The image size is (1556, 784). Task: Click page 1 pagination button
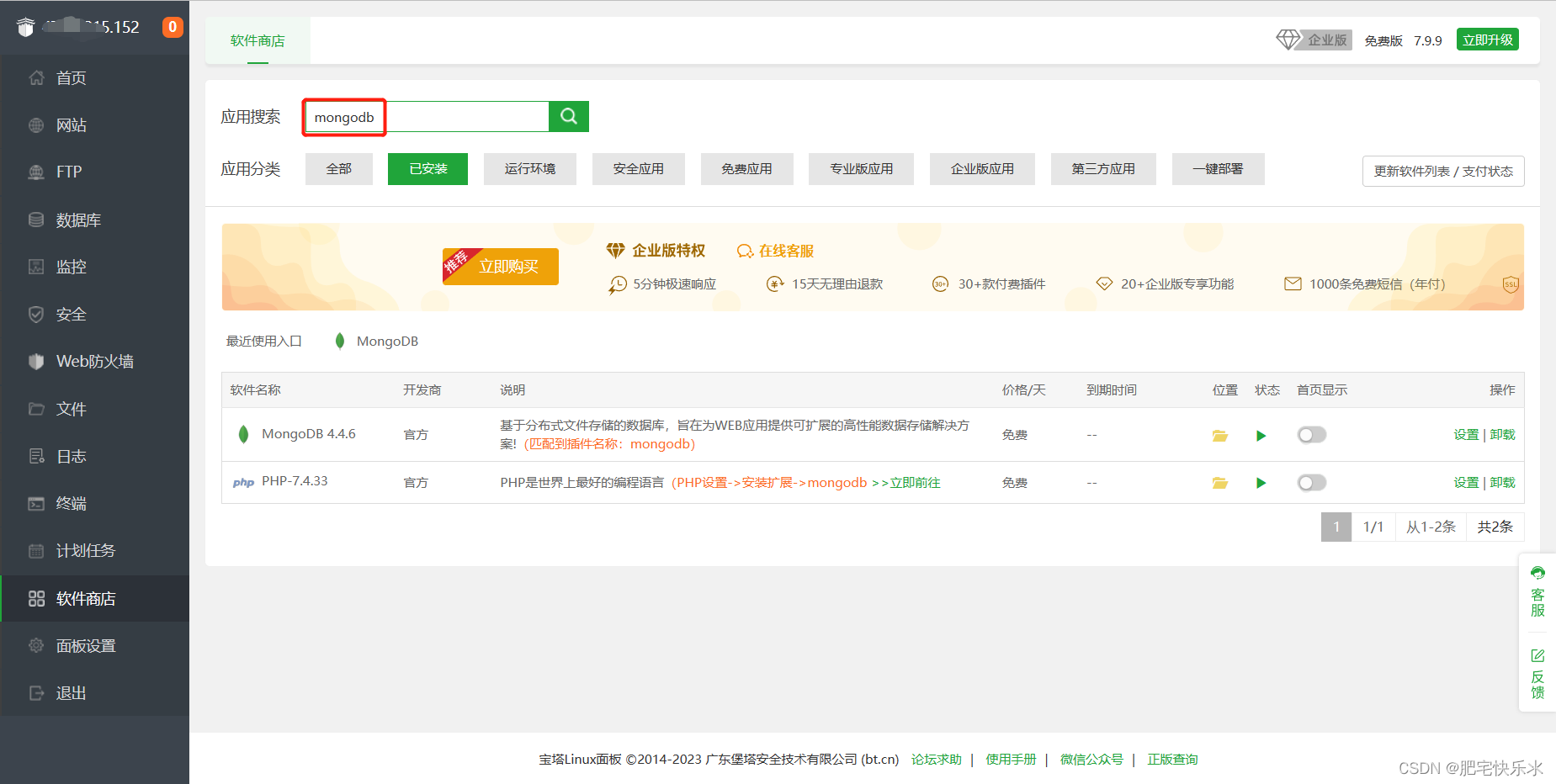coord(1336,527)
